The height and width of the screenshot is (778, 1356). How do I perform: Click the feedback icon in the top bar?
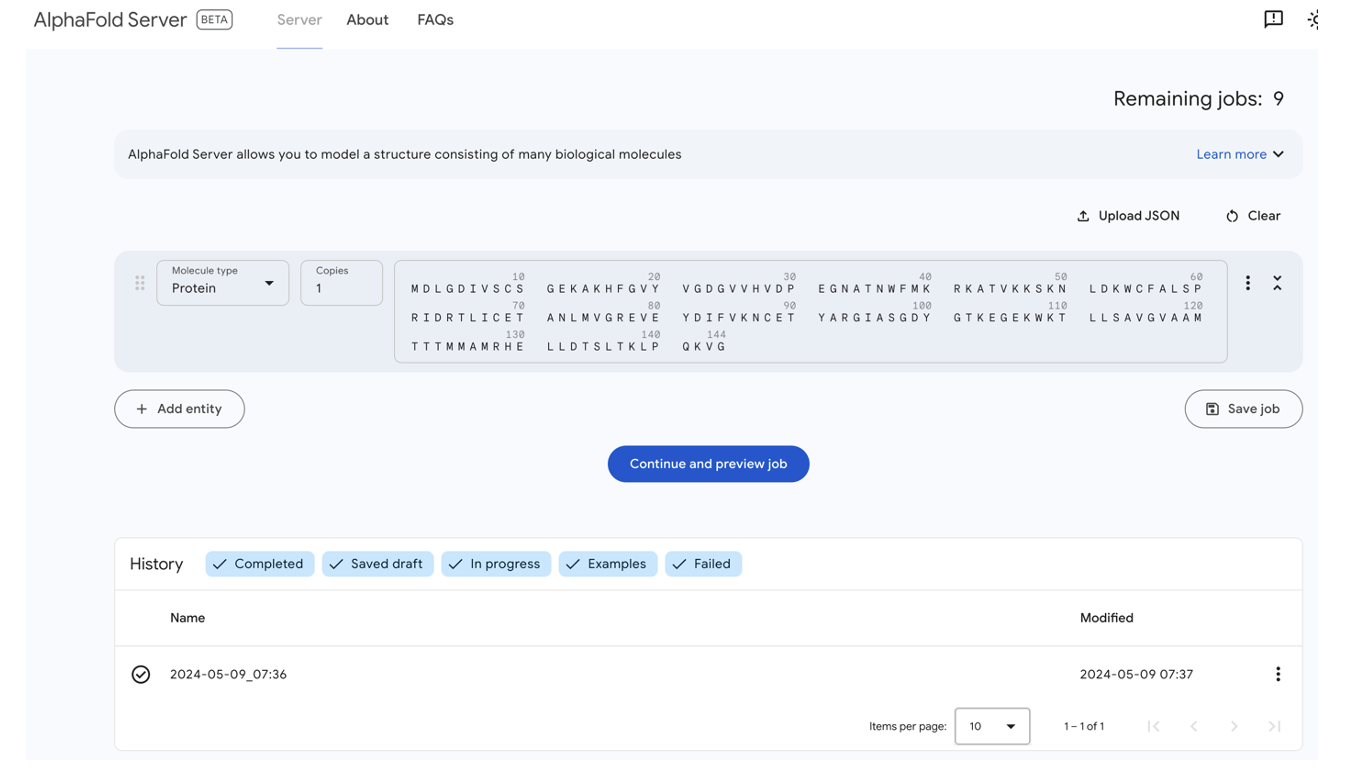(1273, 19)
